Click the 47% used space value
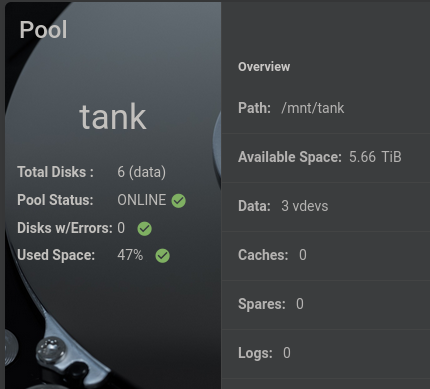430x389 pixels. click(x=130, y=255)
